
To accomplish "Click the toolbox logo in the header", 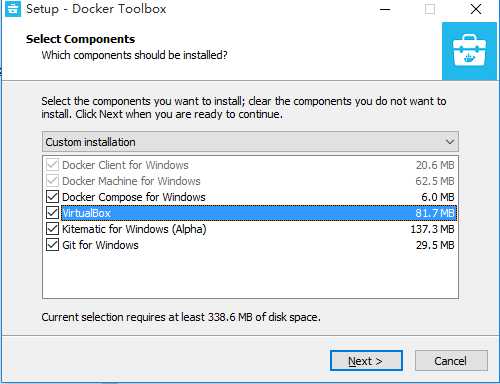I will click(469, 51).
